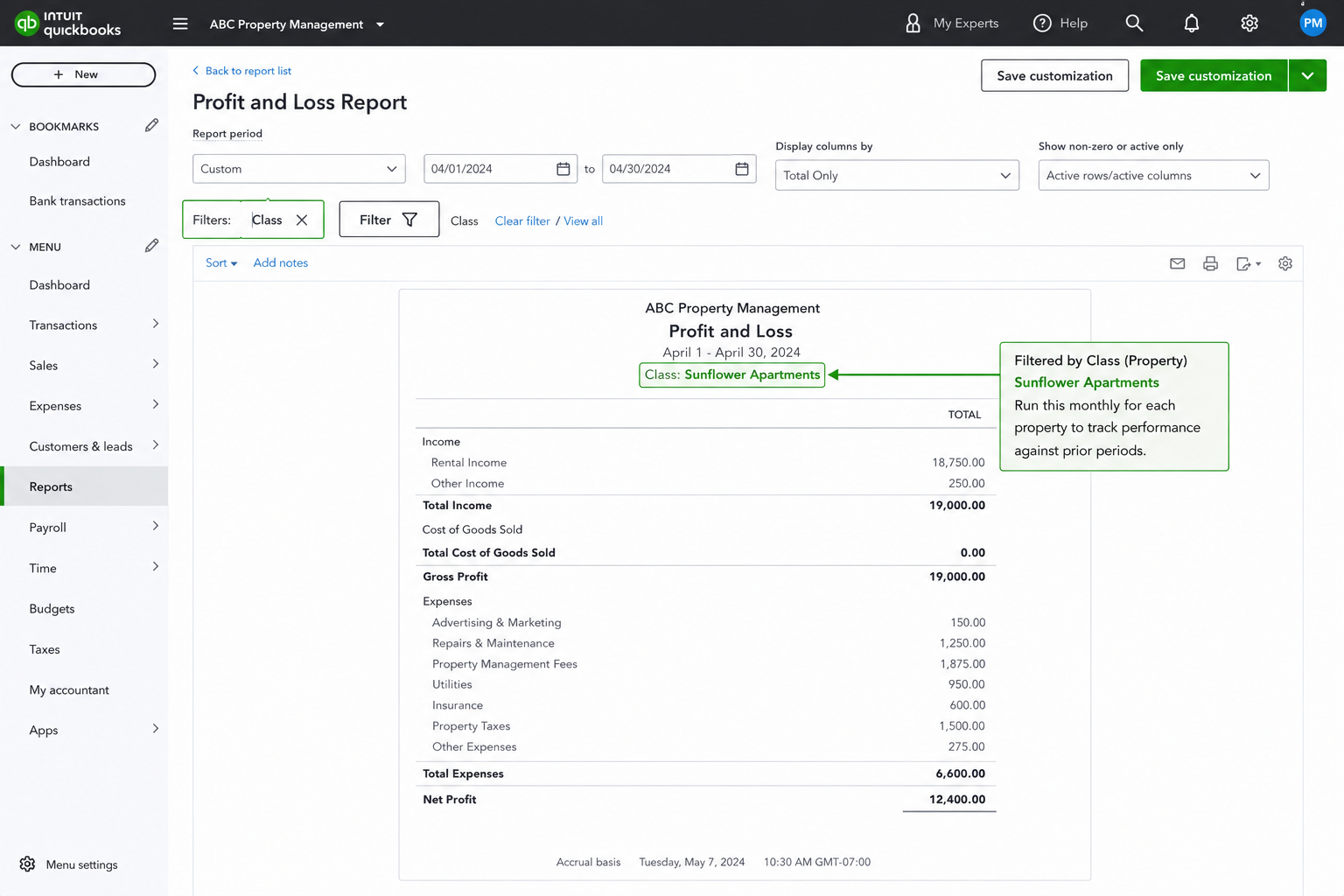Go to Reports in sidebar
The image size is (1344, 896).
point(86,486)
